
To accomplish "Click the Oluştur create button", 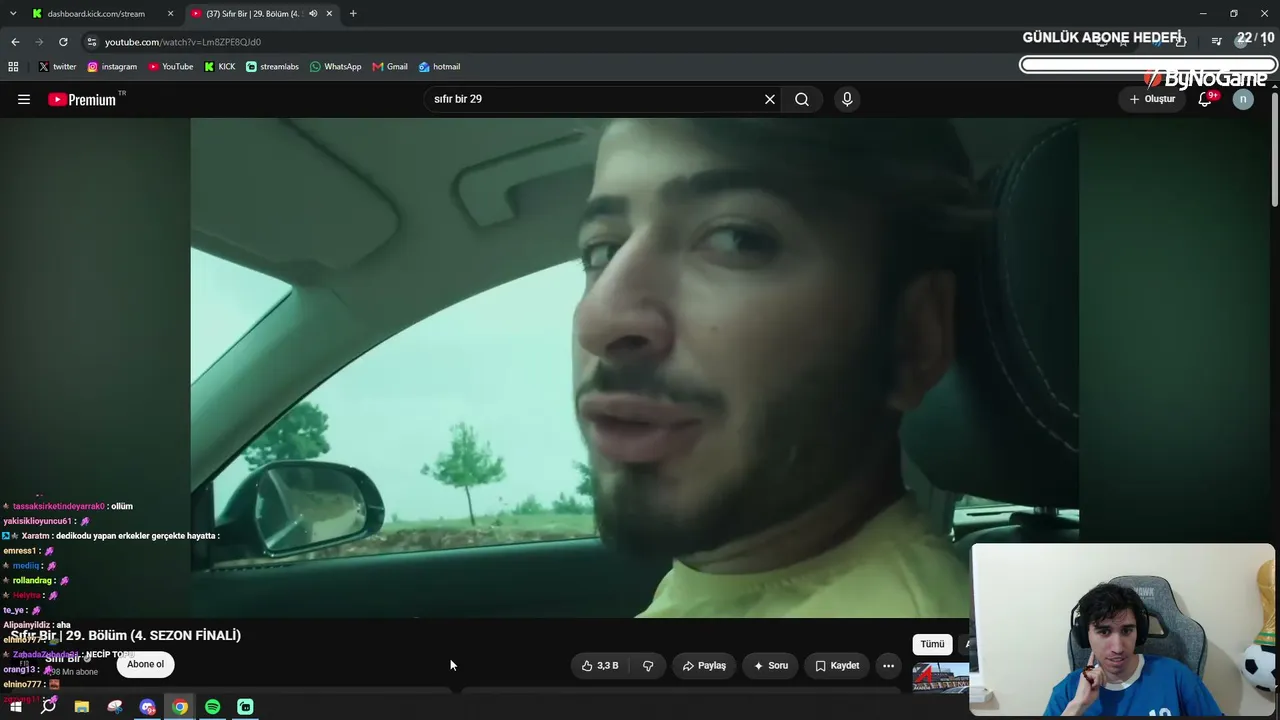I will [x=1152, y=99].
